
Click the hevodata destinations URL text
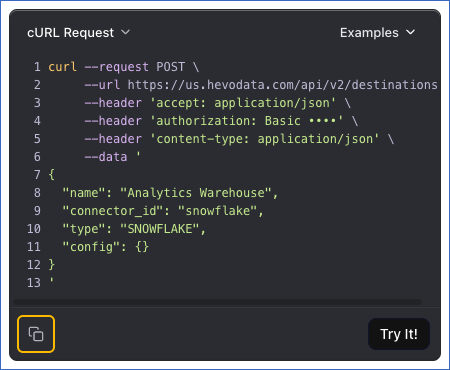[283, 85]
